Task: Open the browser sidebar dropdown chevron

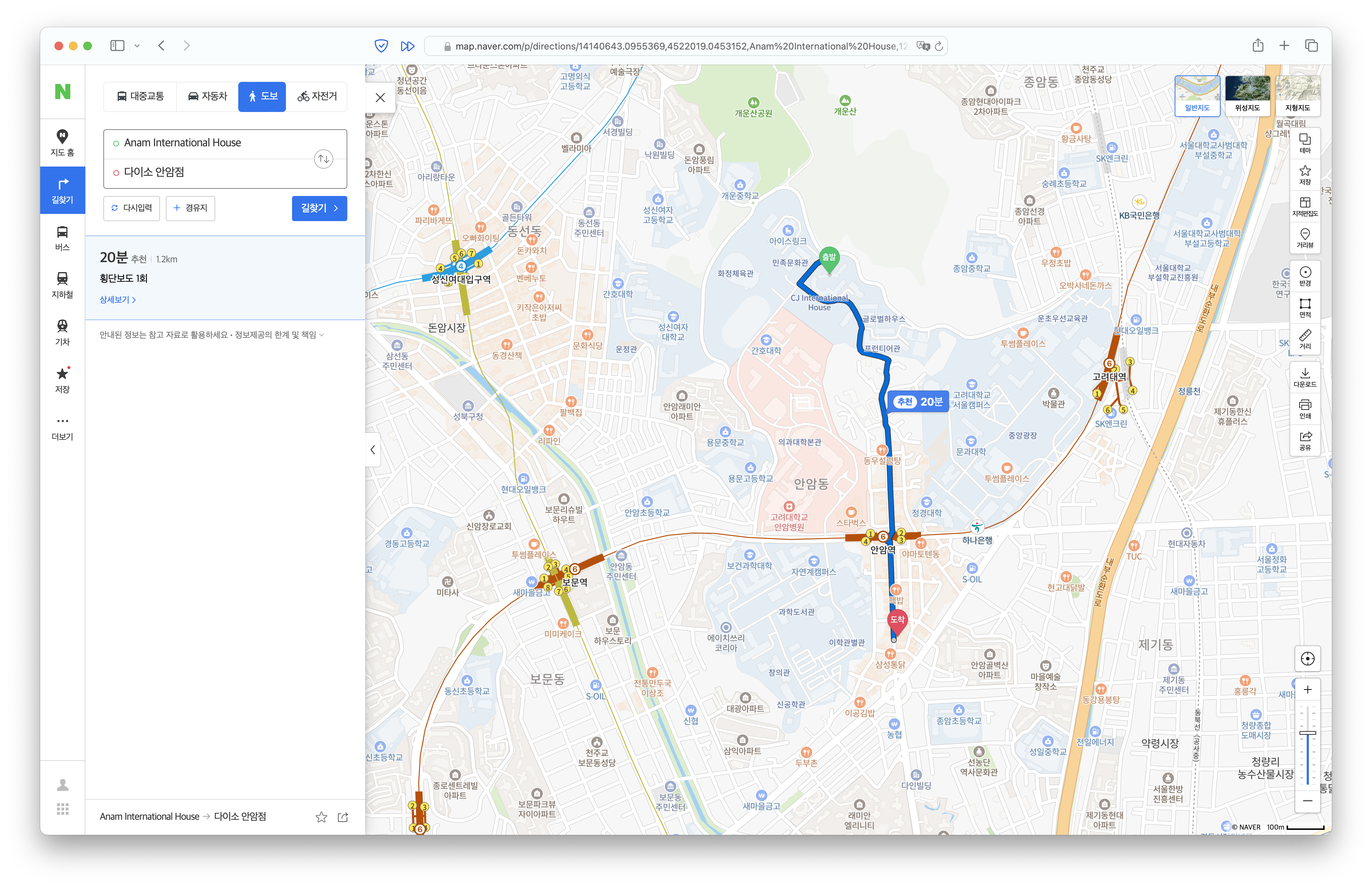Action: [137, 46]
